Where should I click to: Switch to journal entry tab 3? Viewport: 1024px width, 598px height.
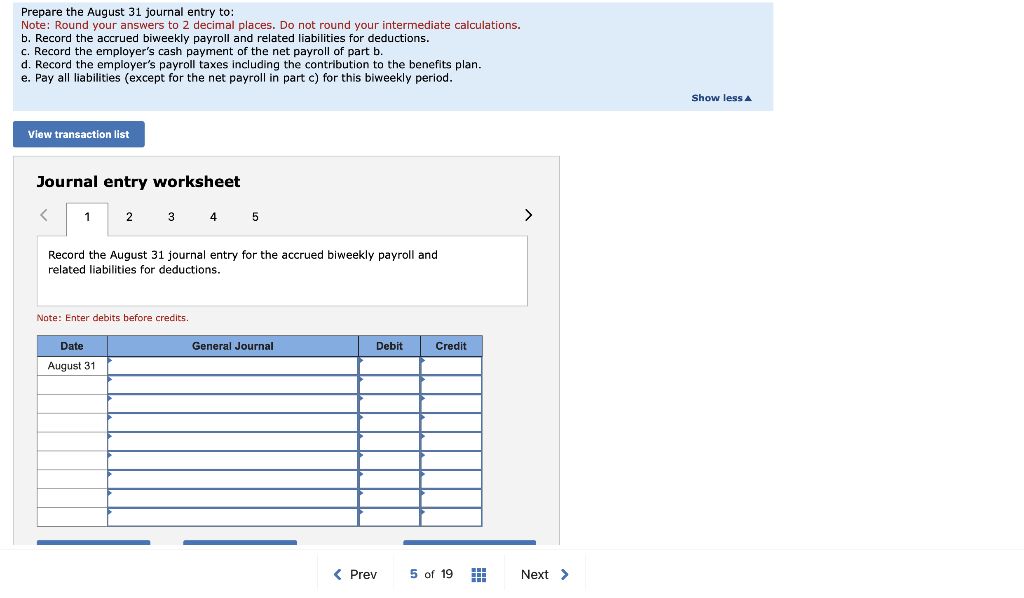click(x=171, y=217)
